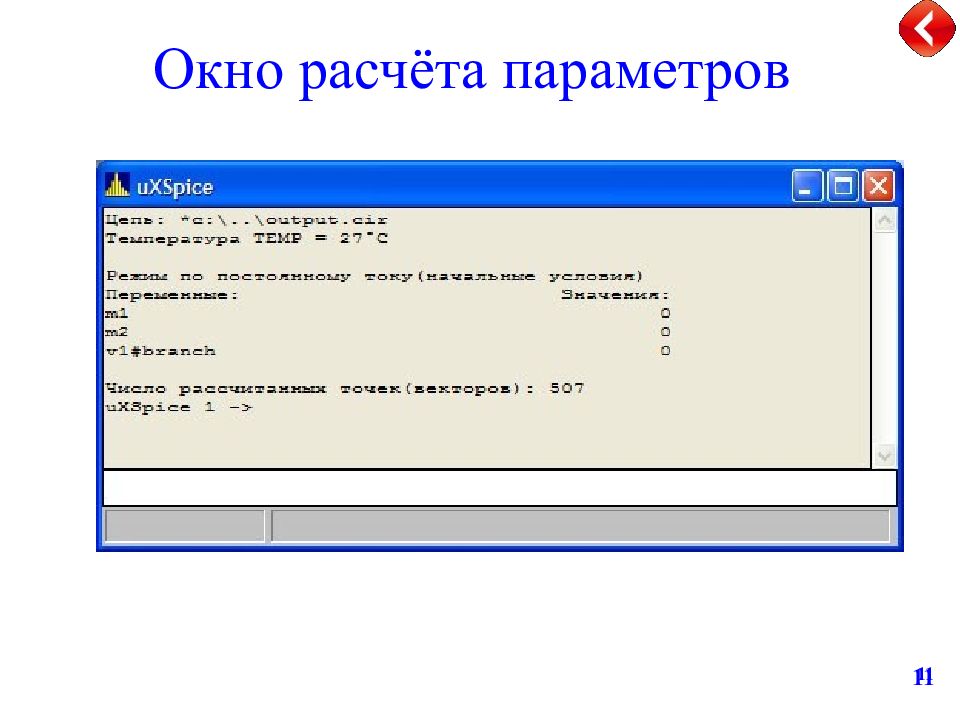Click the 'Число рассчитанных точек' line
The height and width of the screenshot is (720, 960).
345,388
